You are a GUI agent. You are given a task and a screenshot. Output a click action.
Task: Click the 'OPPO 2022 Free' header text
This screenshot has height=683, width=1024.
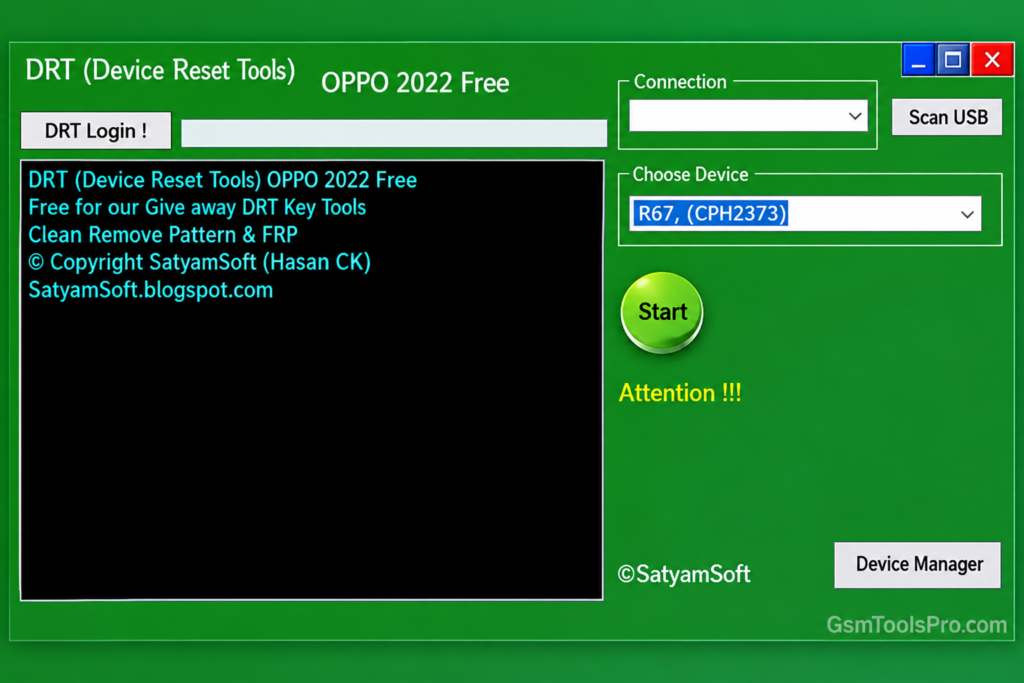(415, 83)
